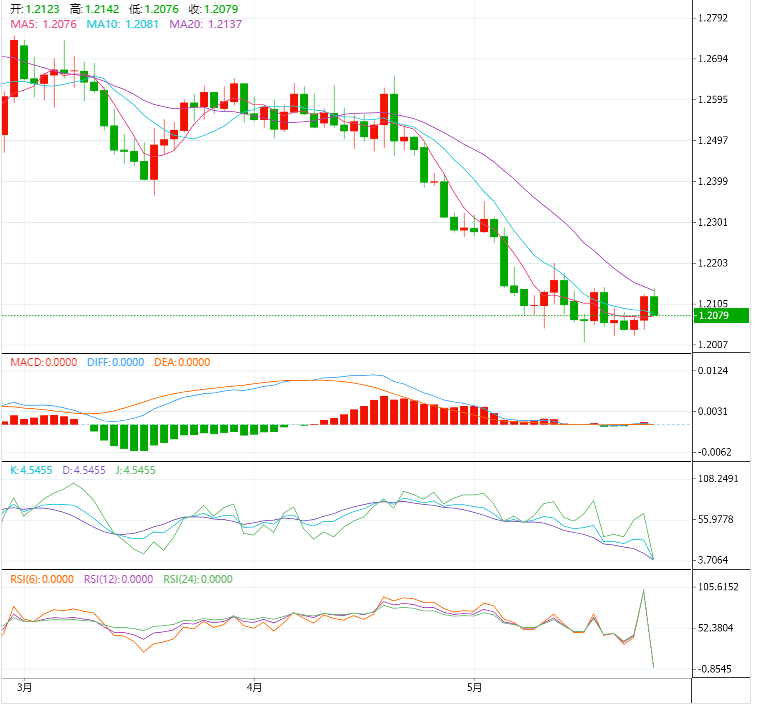Image resolution: width=758 pixels, height=709 pixels.
Task: Click the 0.0031 MACD axis value
Action: point(713,412)
